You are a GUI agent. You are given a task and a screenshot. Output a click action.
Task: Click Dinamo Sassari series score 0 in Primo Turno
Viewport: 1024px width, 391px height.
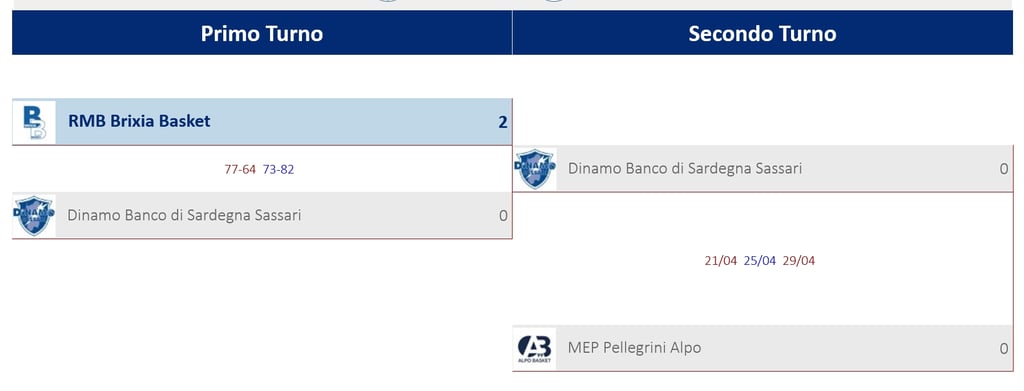(x=503, y=215)
